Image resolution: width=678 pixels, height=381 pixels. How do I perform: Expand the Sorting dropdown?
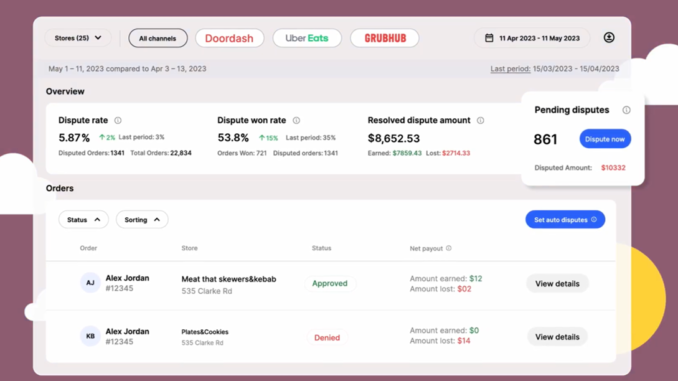[x=142, y=220]
